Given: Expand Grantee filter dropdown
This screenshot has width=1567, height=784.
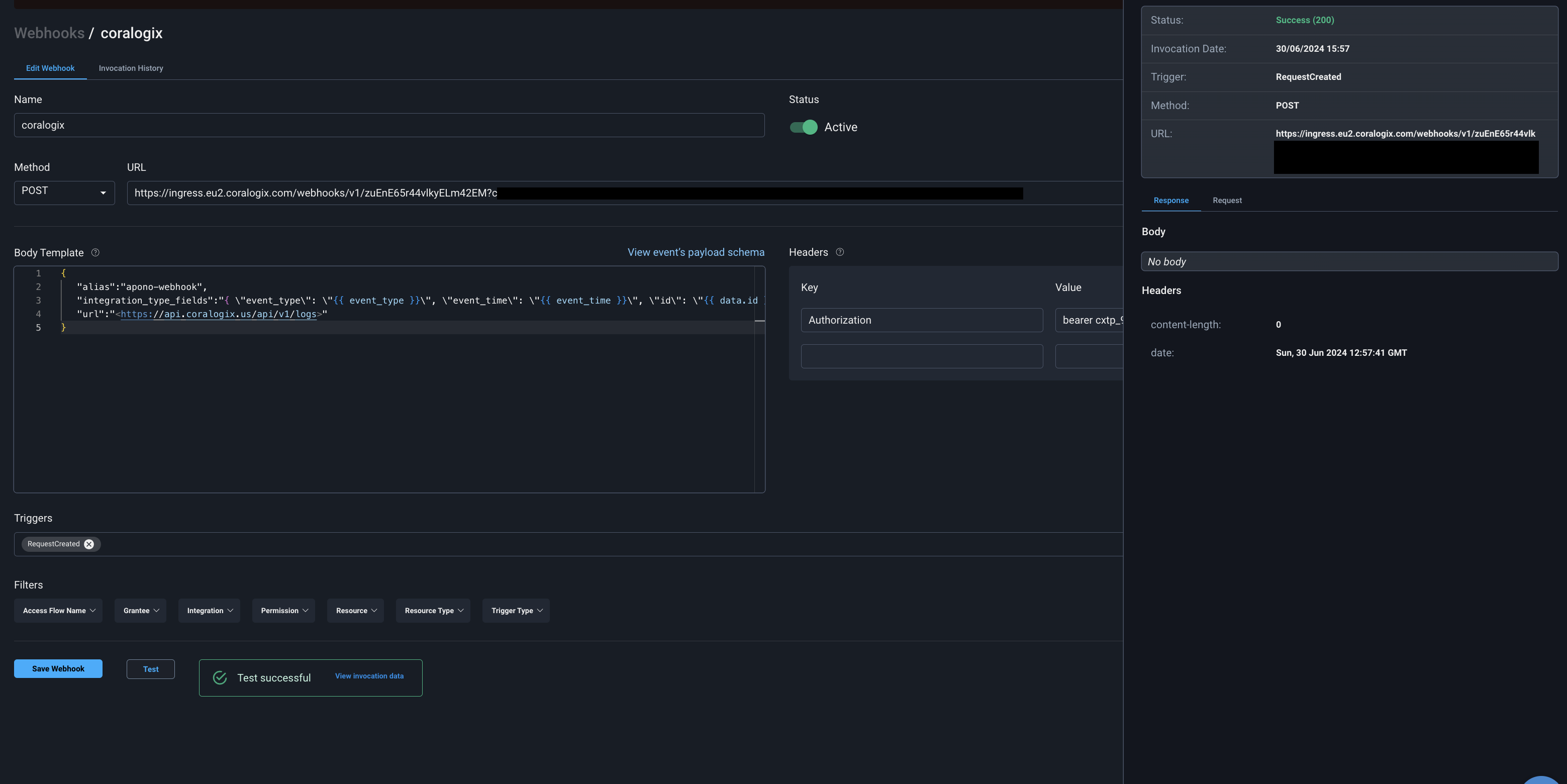Looking at the screenshot, I should tap(141, 610).
